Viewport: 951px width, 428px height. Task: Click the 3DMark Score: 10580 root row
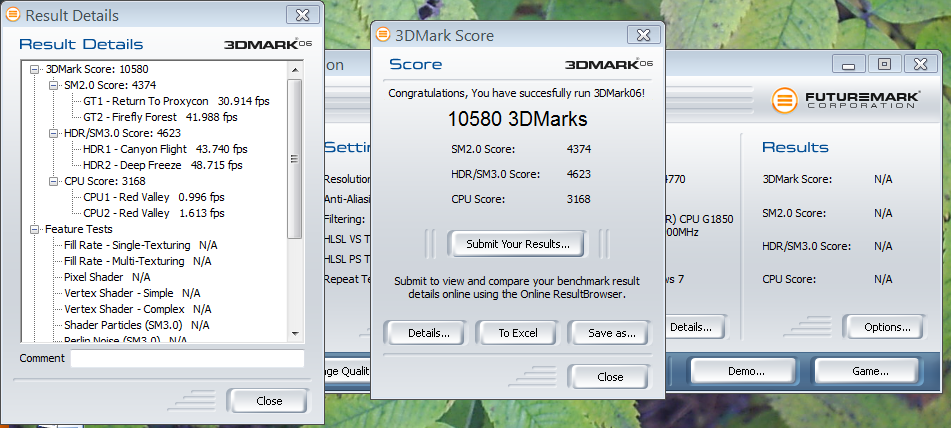tap(96, 69)
